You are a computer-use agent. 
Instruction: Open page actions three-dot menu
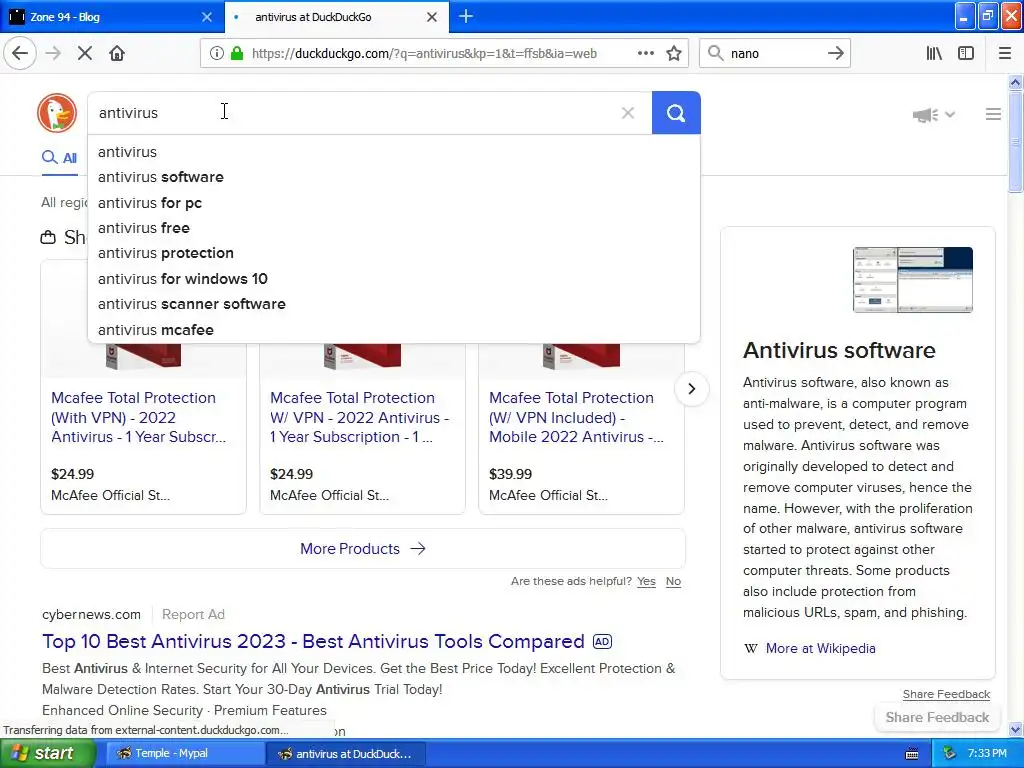click(645, 54)
